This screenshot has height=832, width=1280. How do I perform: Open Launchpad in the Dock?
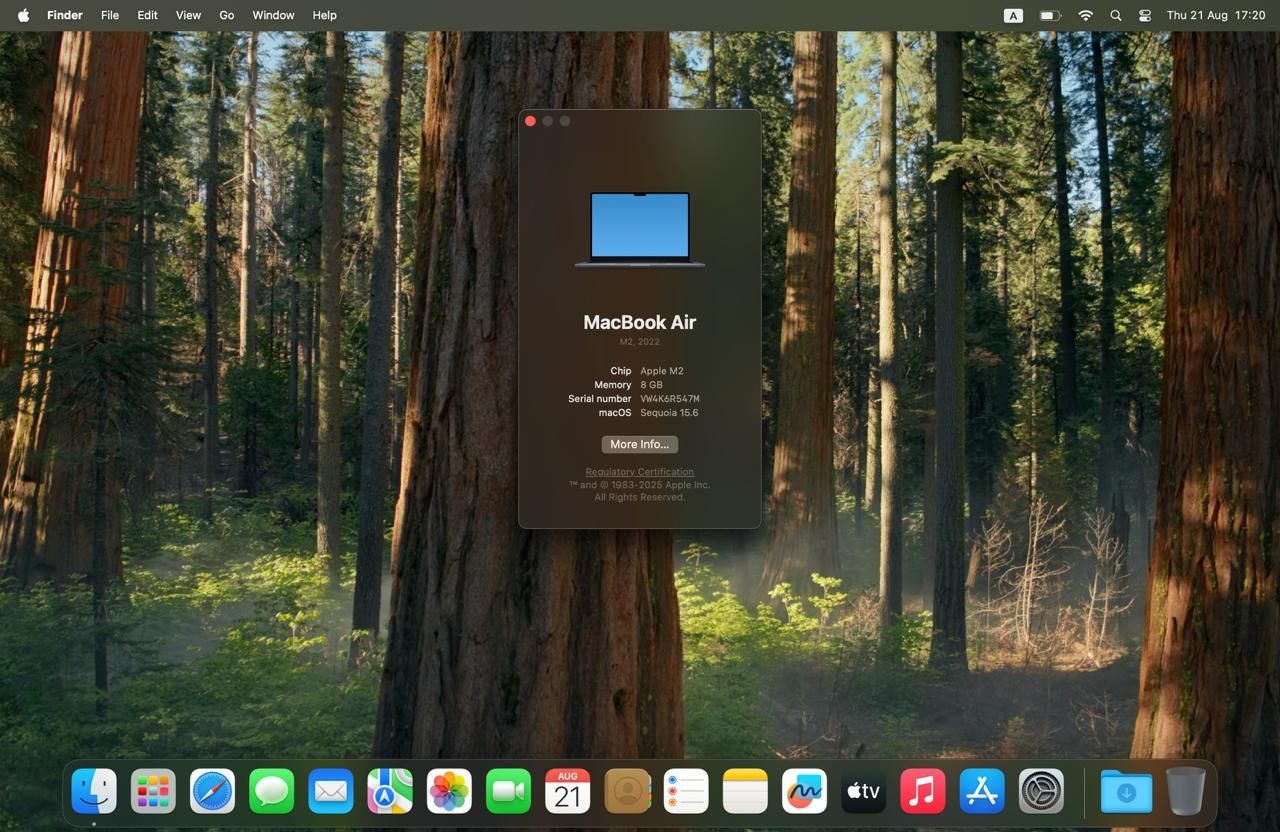(x=153, y=792)
